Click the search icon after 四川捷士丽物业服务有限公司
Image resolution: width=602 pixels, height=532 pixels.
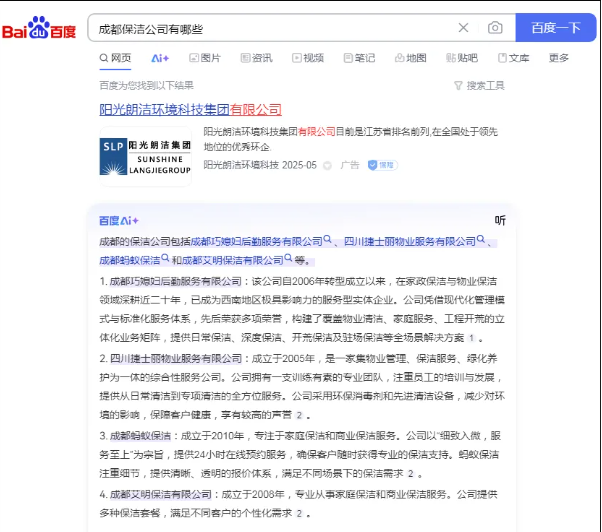[x=481, y=241]
